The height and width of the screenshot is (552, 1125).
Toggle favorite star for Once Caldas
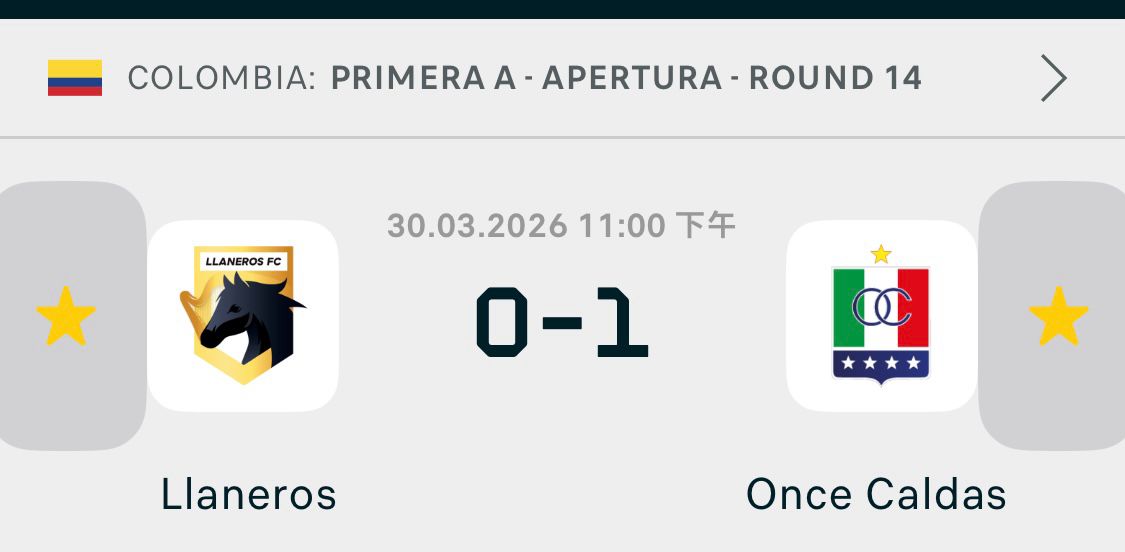click(1058, 316)
